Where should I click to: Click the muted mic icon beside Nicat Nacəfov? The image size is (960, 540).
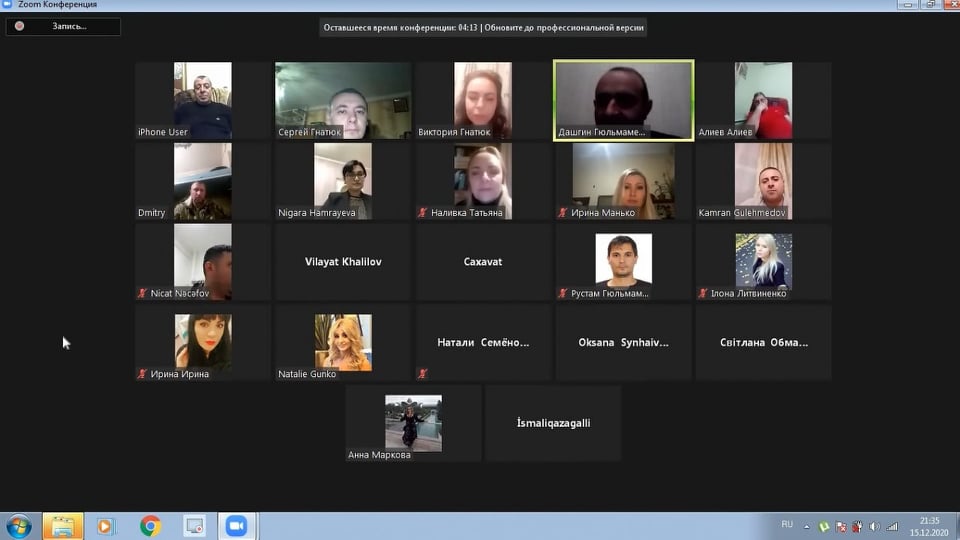[143, 294]
